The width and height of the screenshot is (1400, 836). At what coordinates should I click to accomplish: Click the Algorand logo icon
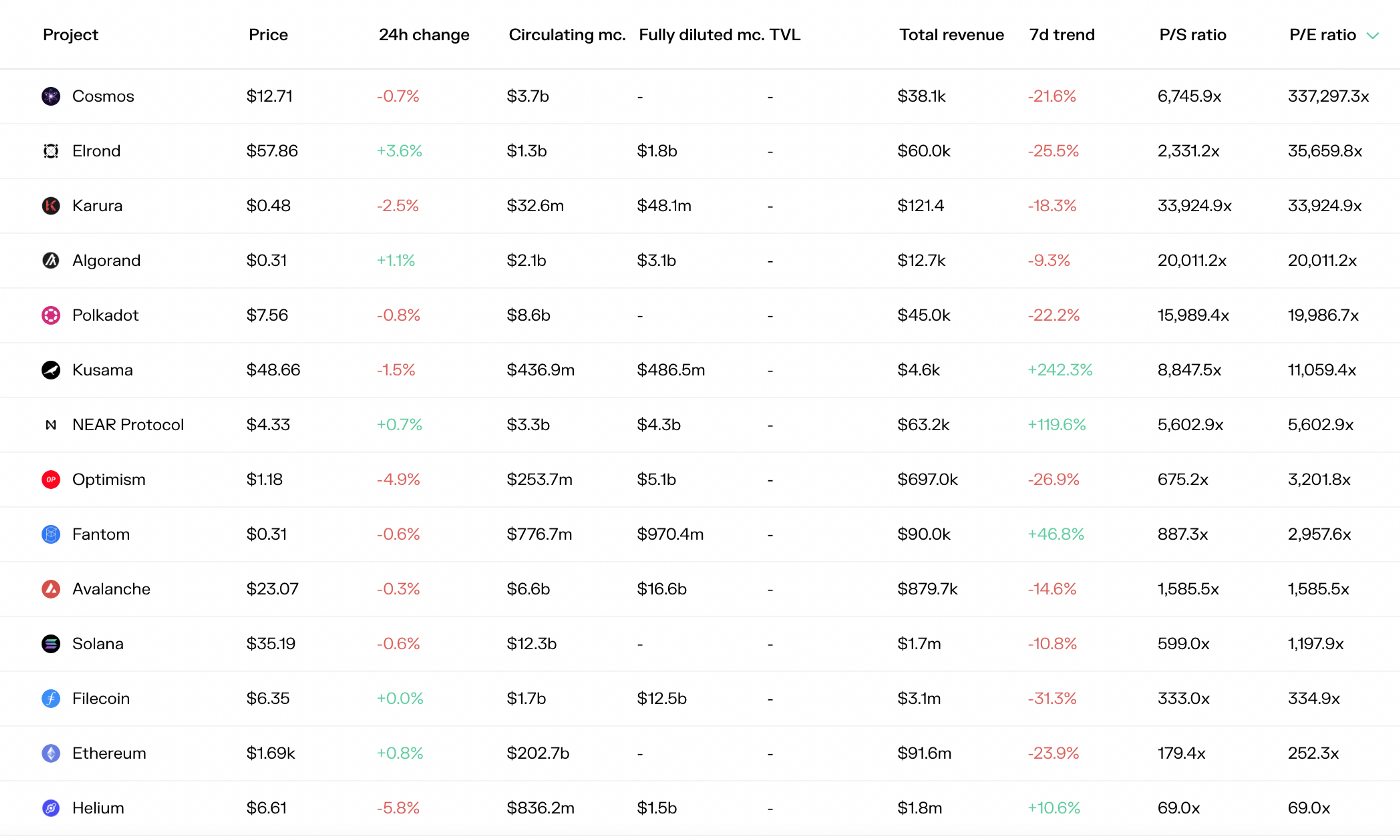point(51,261)
